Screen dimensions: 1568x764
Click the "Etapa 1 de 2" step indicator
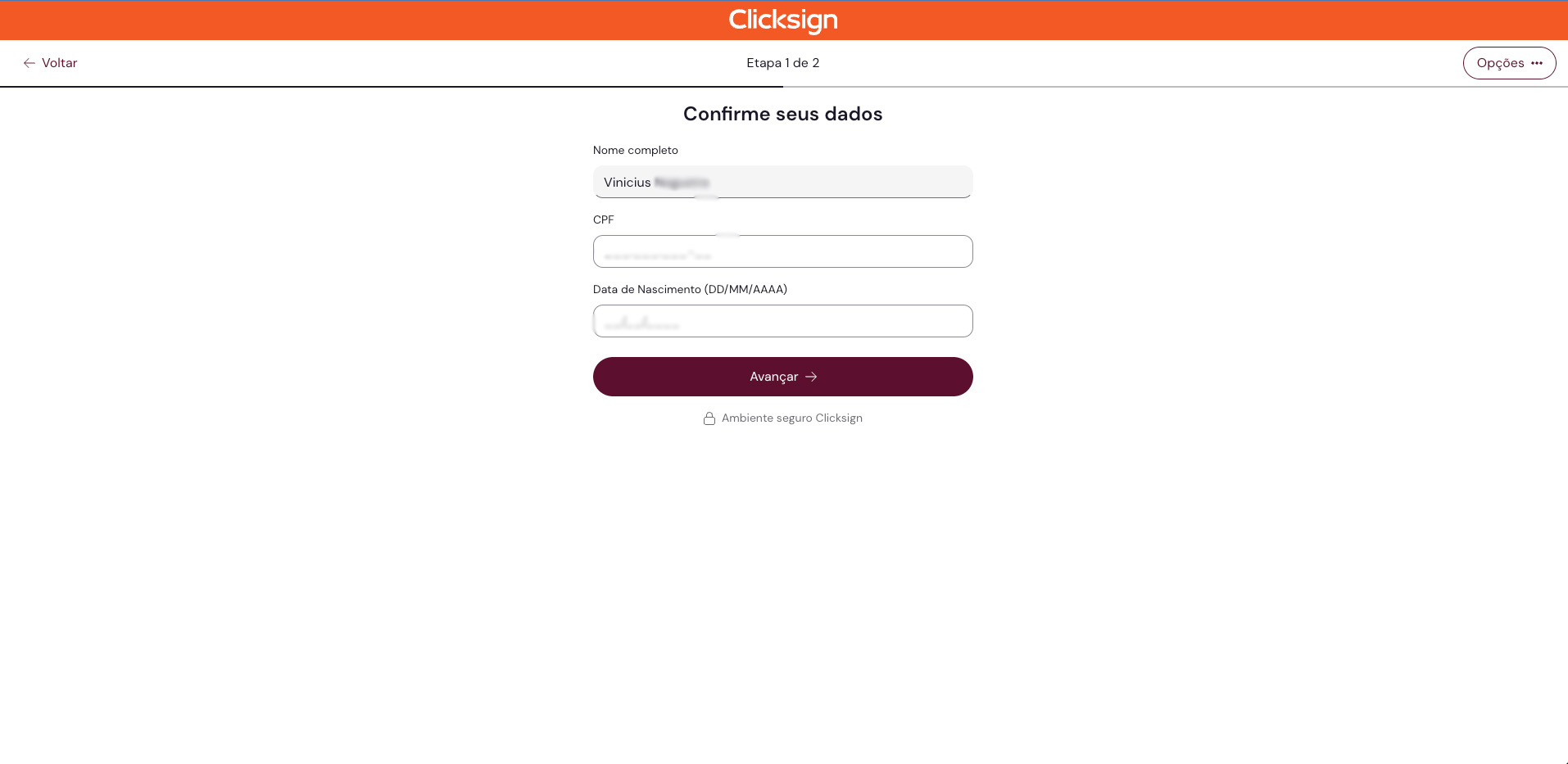(782, 63)
